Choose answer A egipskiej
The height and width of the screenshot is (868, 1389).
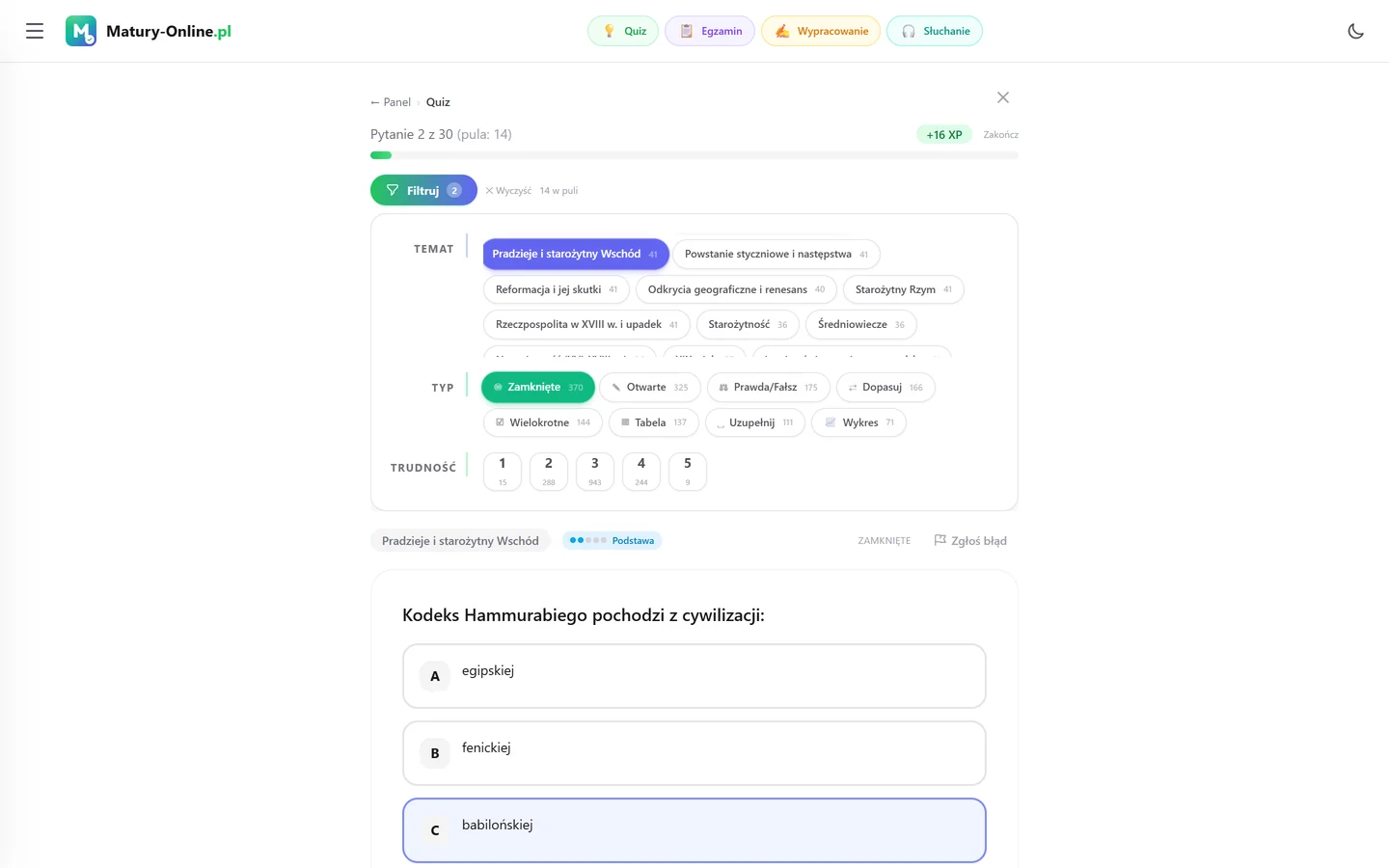(694, 676)
